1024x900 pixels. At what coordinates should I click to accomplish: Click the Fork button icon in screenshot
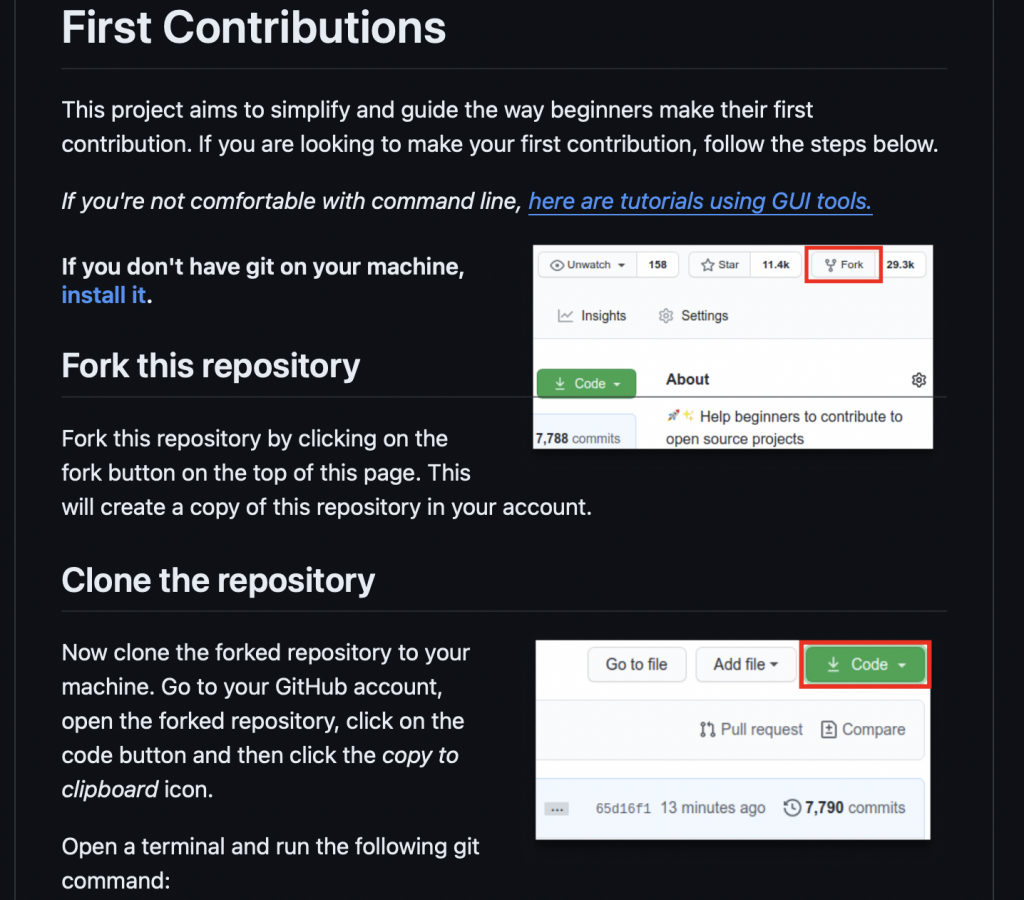830,265
